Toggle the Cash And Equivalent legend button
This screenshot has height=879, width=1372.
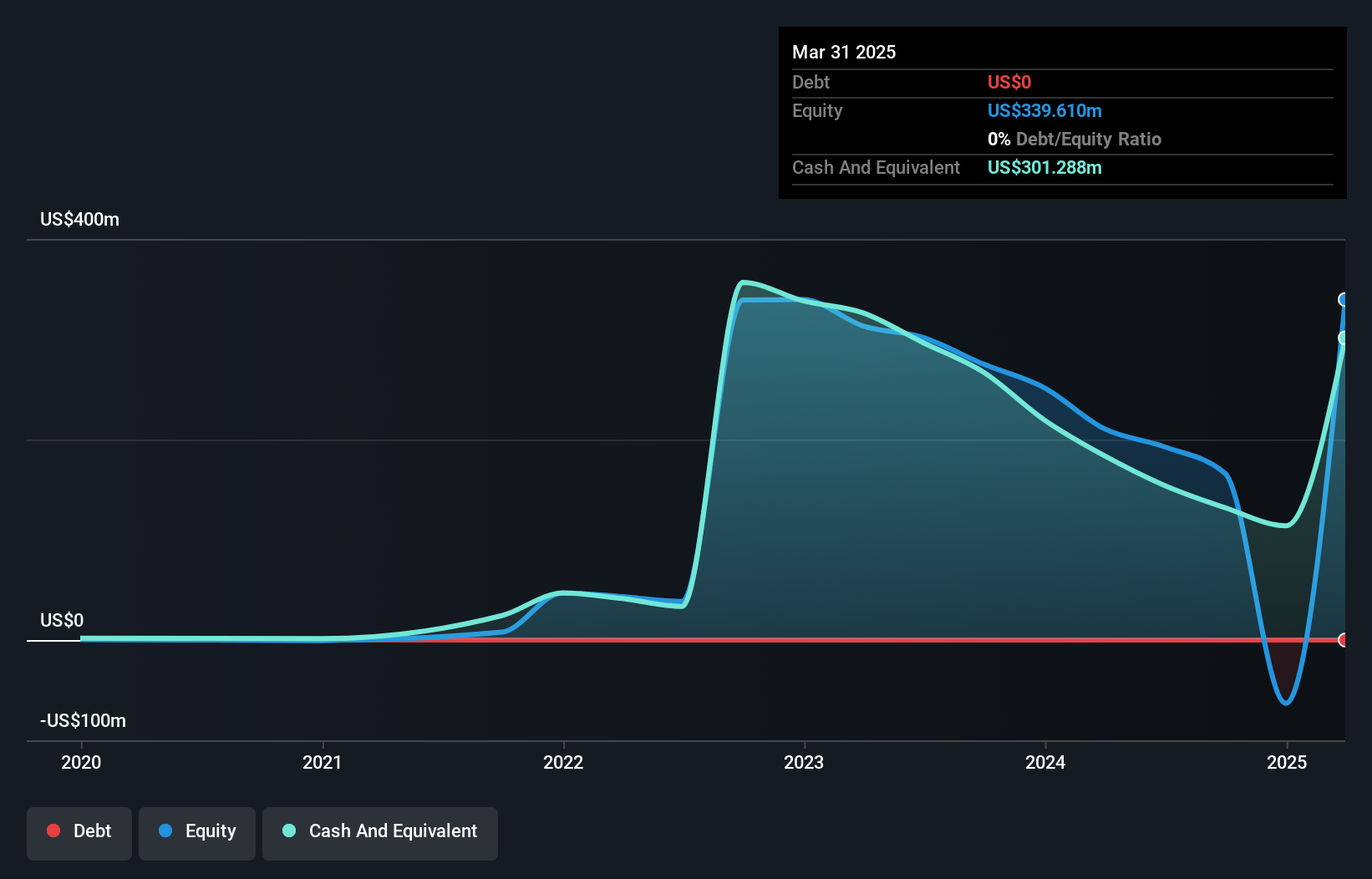tap(380, 833)
